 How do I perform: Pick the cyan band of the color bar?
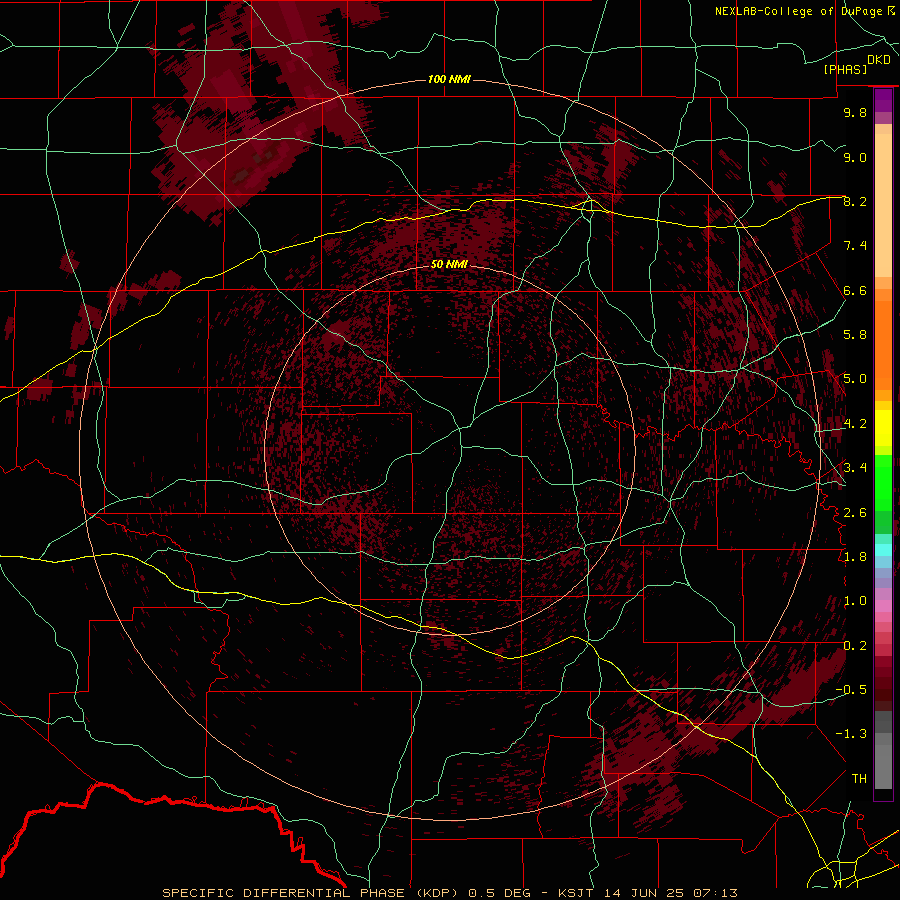pos(883,549)
